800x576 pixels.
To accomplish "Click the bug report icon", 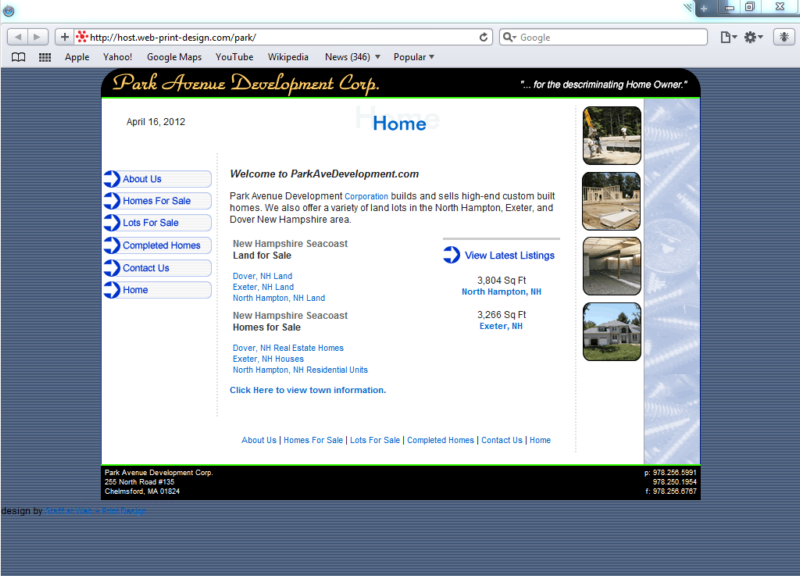I will [x=784, y=37].
